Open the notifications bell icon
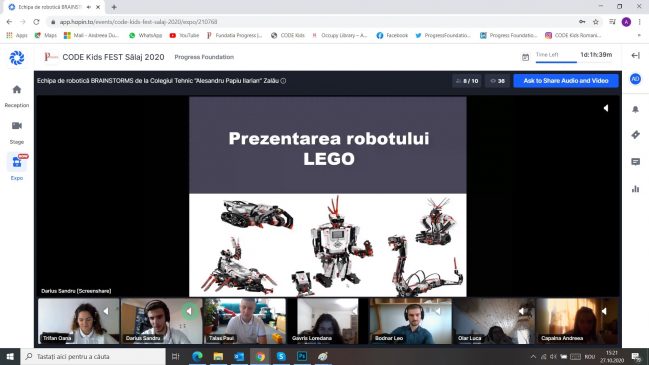The height and width of the screenshot is (365, 649). click(635, 109)
